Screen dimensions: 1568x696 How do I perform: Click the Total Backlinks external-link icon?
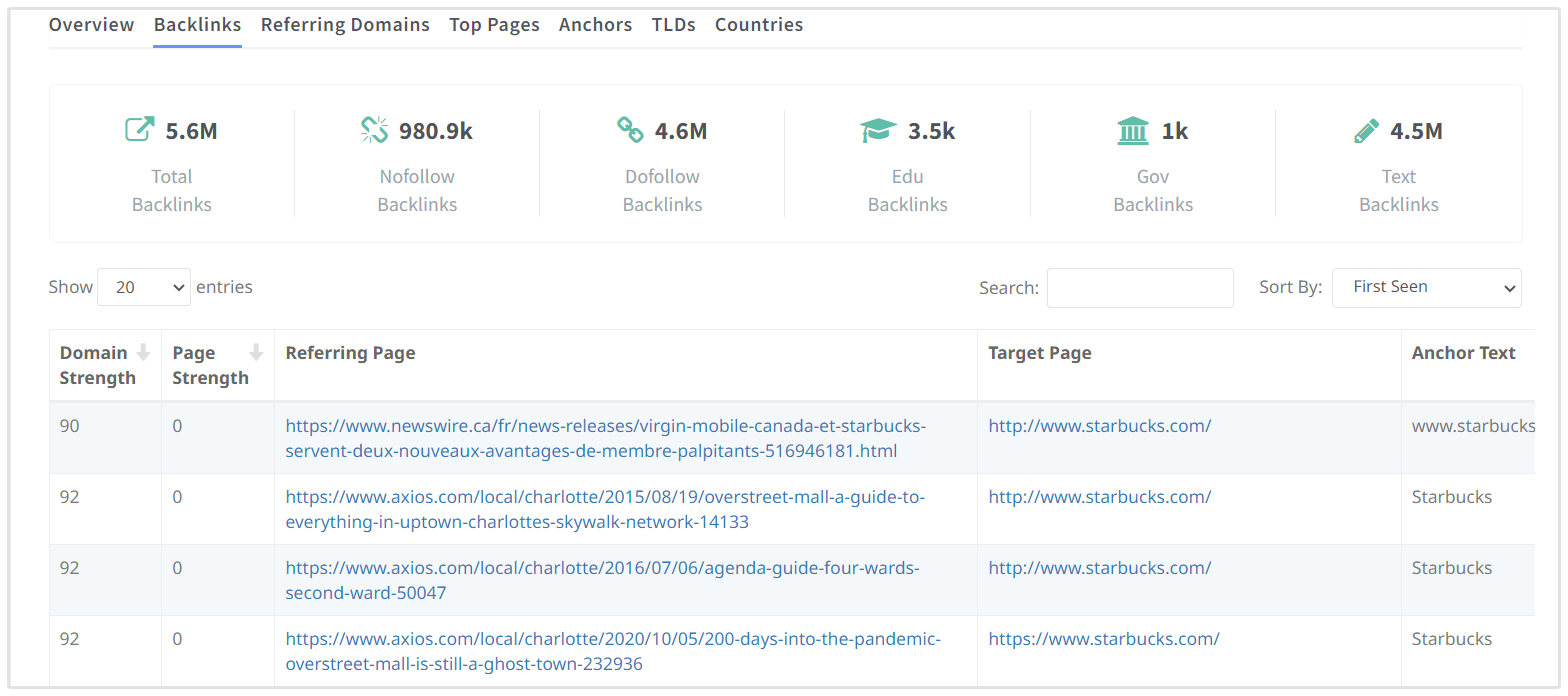click(x=139, y=130)
